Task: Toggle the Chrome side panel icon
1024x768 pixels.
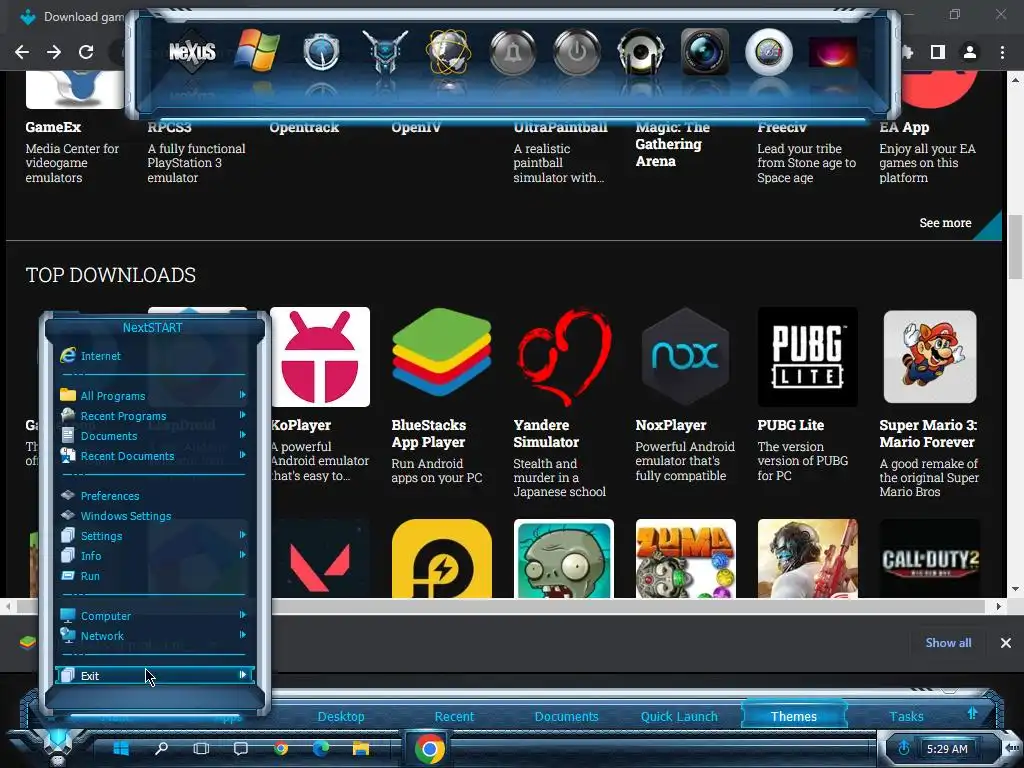Action: click(938, 52)
